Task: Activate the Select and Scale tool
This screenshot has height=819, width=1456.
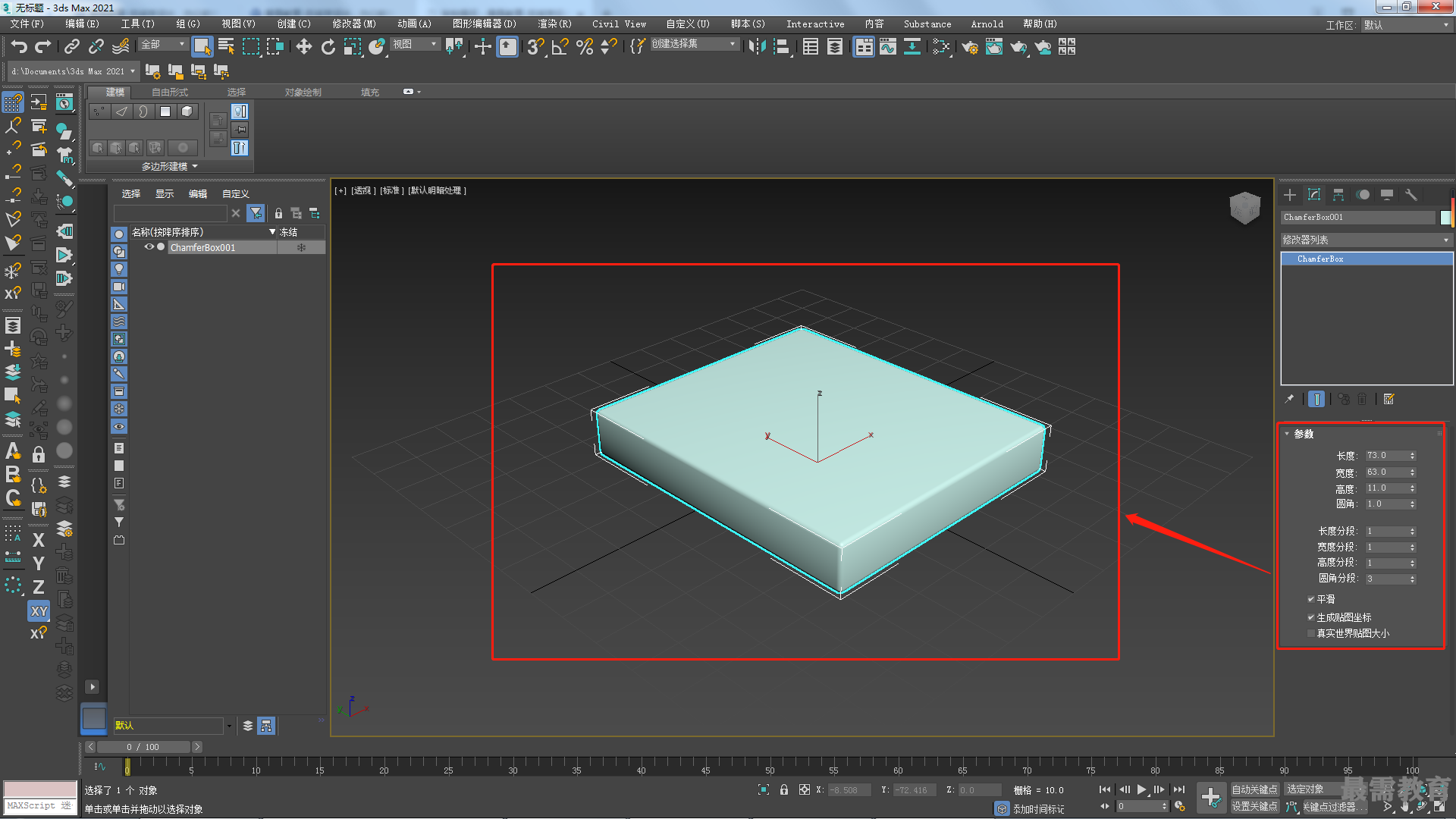Action: [x=353, y=47]
